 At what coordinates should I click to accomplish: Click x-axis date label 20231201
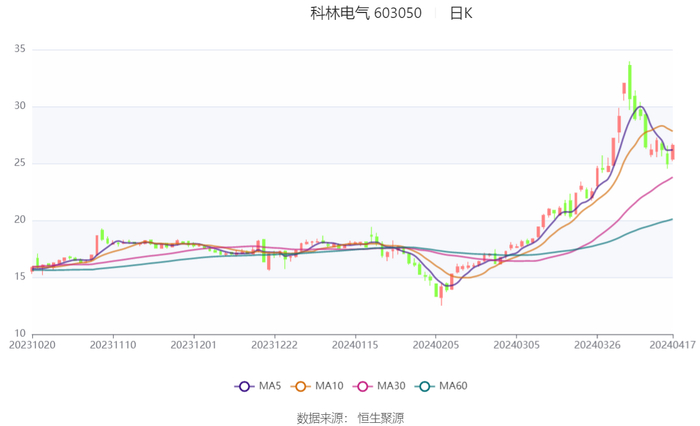pos(194,345)
